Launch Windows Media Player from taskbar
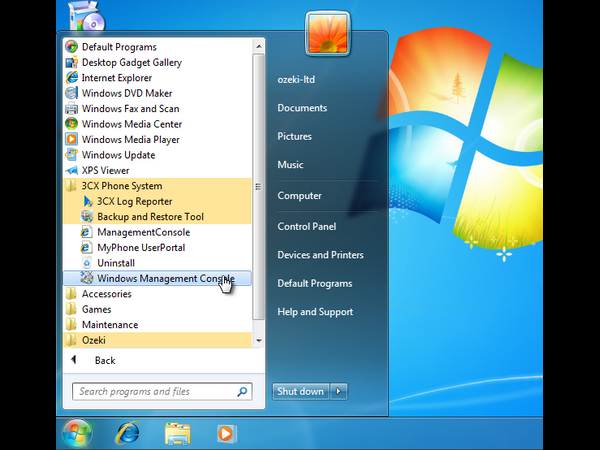 pyautogui.click(x=227, y=433)
